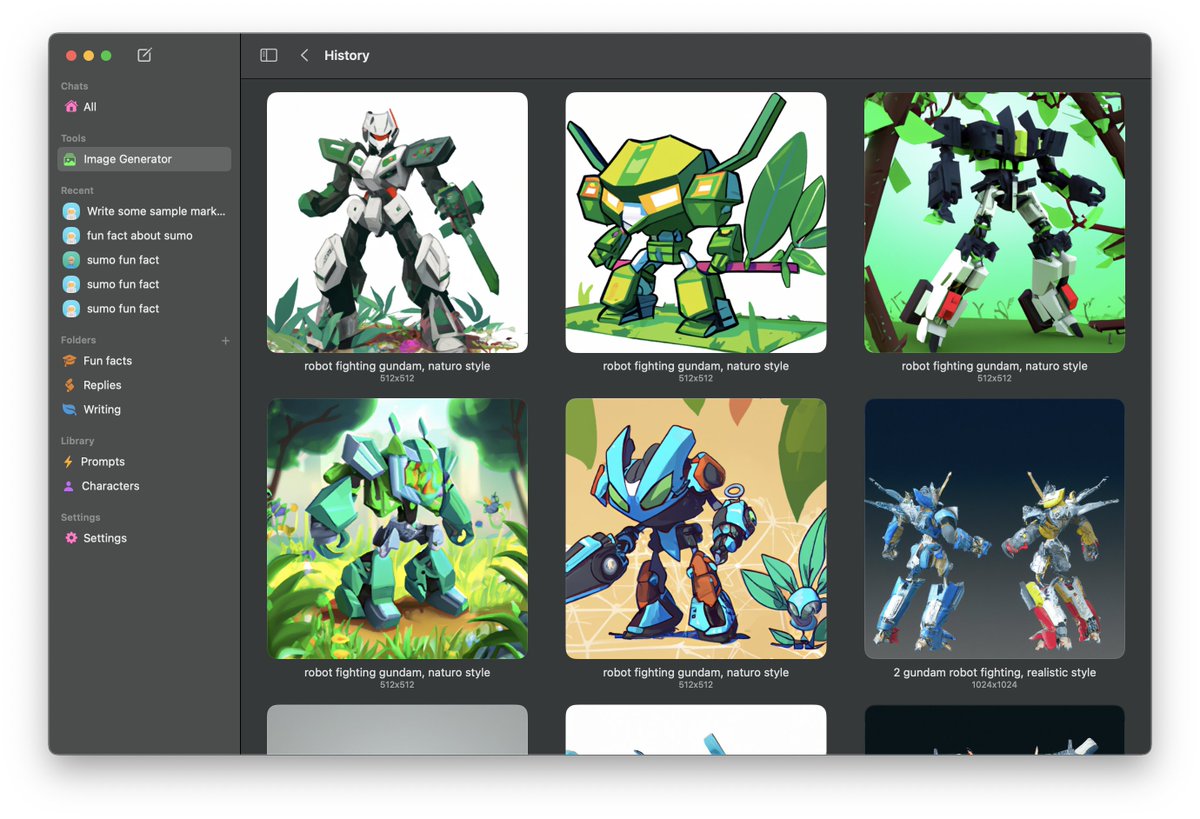Open cartoon yellow-green robot with leaves thumbnail
Viewport: 1200px width, 819px height.
pyautogui.click(x=696, y=223)
